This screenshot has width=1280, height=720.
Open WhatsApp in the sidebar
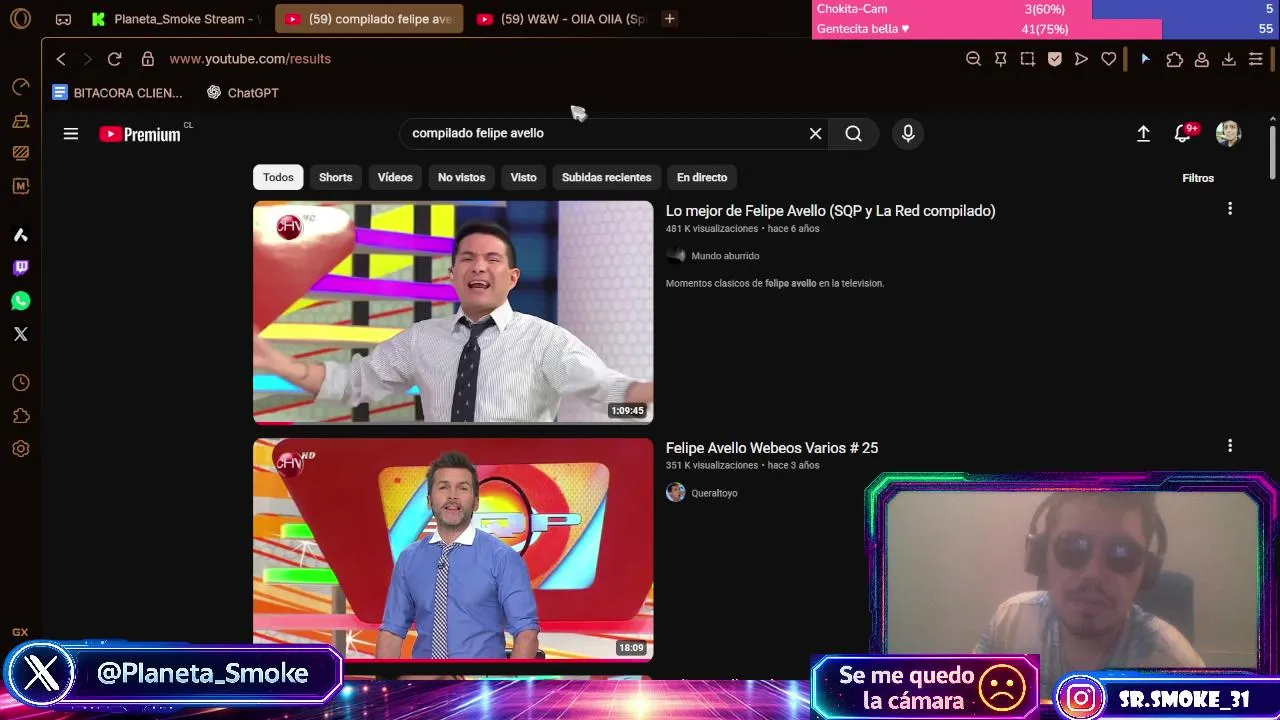tap(20, 301)
